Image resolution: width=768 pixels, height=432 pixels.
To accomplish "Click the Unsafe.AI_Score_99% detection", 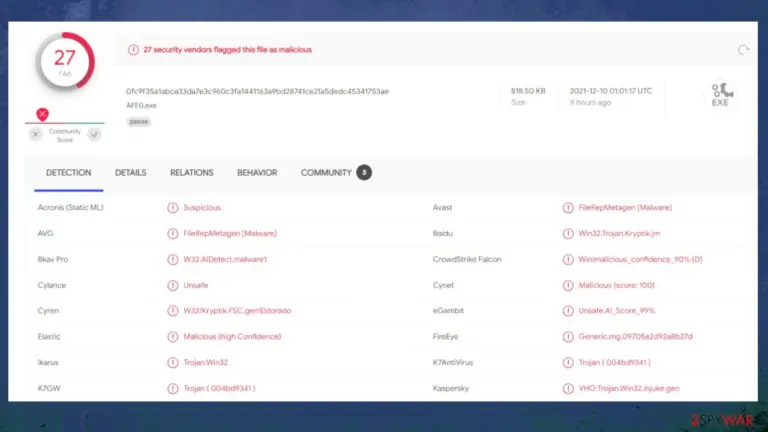I will pos(617,311).
